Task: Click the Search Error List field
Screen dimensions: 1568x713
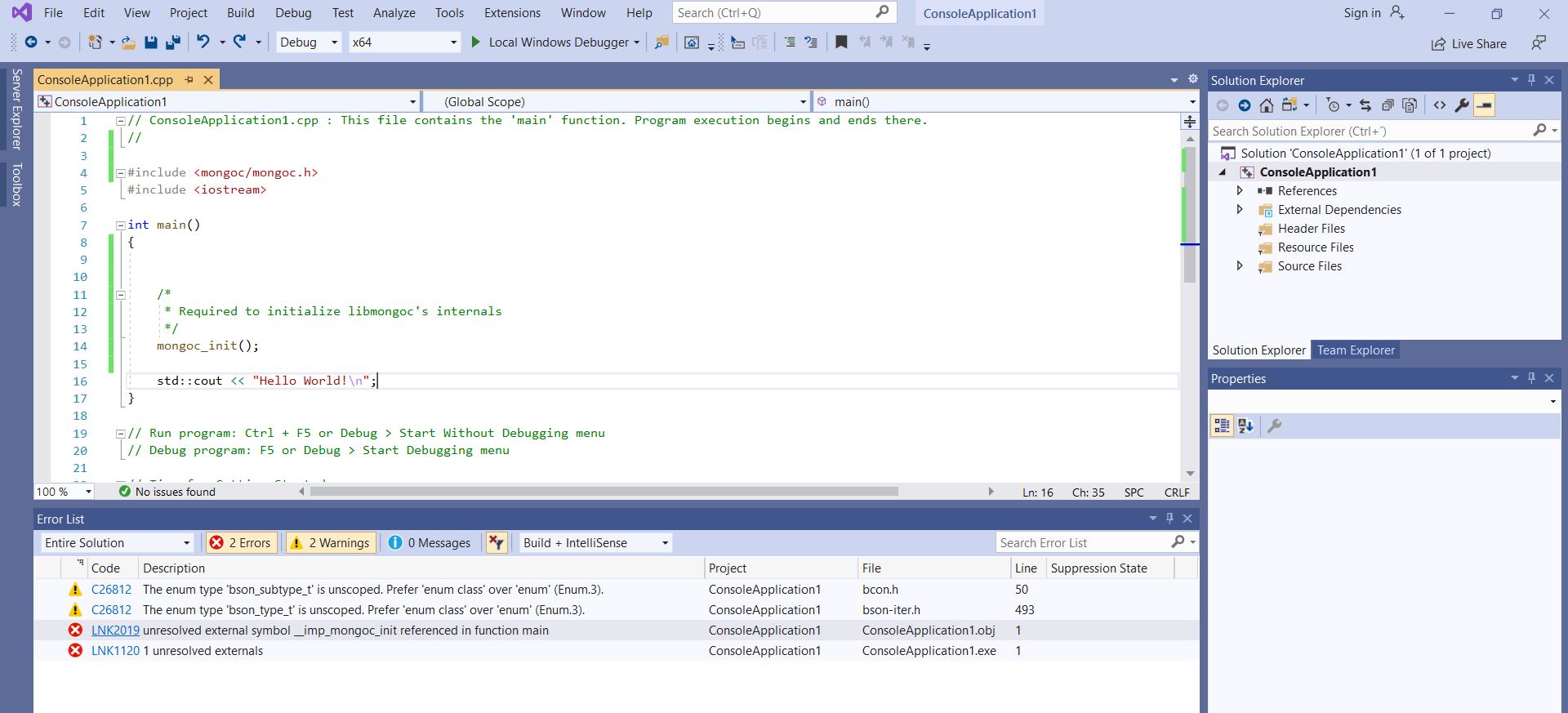Action: [1083, 543]
